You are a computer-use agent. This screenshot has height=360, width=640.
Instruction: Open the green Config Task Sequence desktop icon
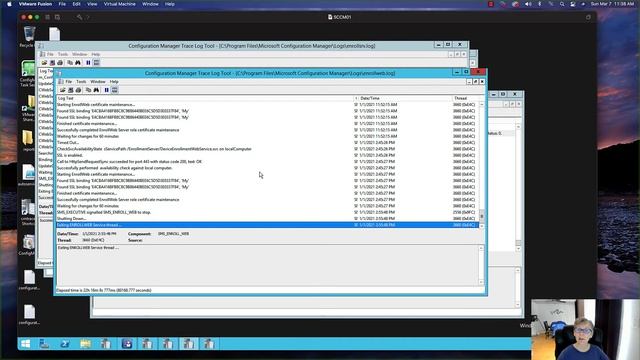point(28,74)
